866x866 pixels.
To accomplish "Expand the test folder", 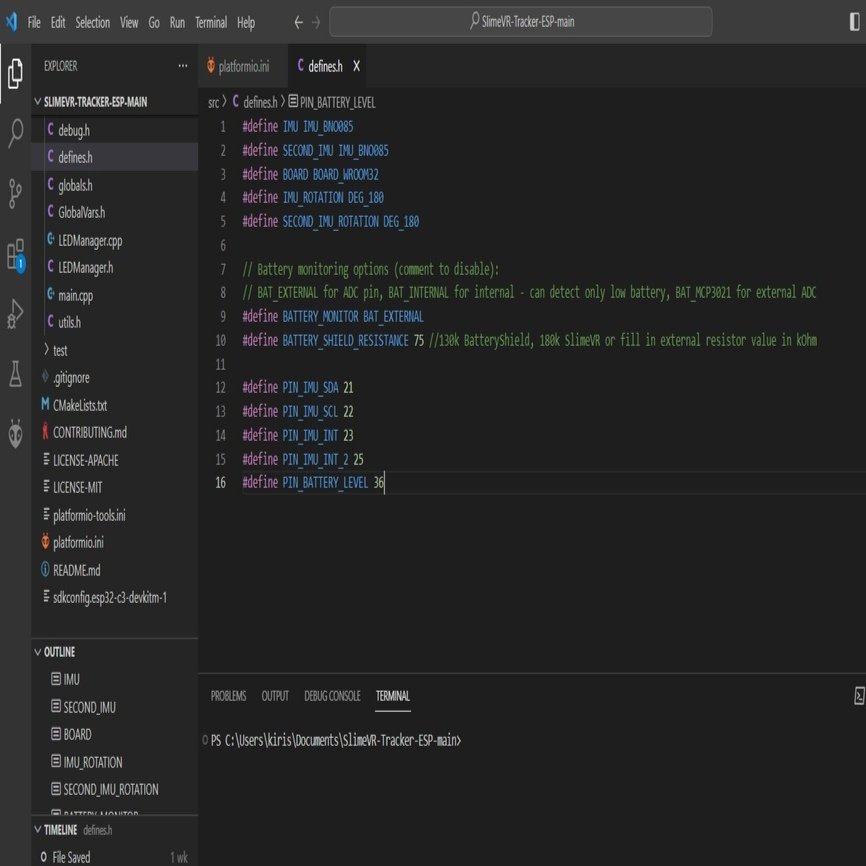I will point(60,351).
